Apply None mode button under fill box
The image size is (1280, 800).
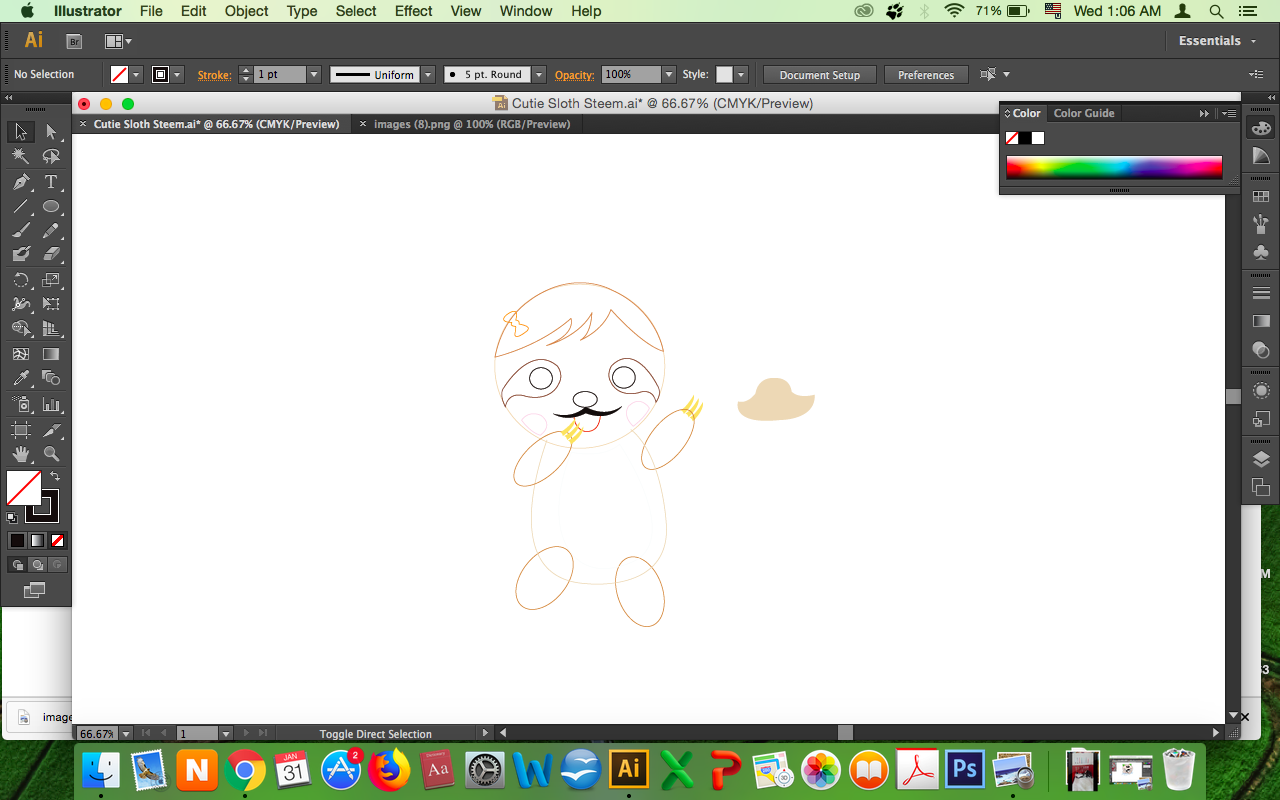pos(58,540)
